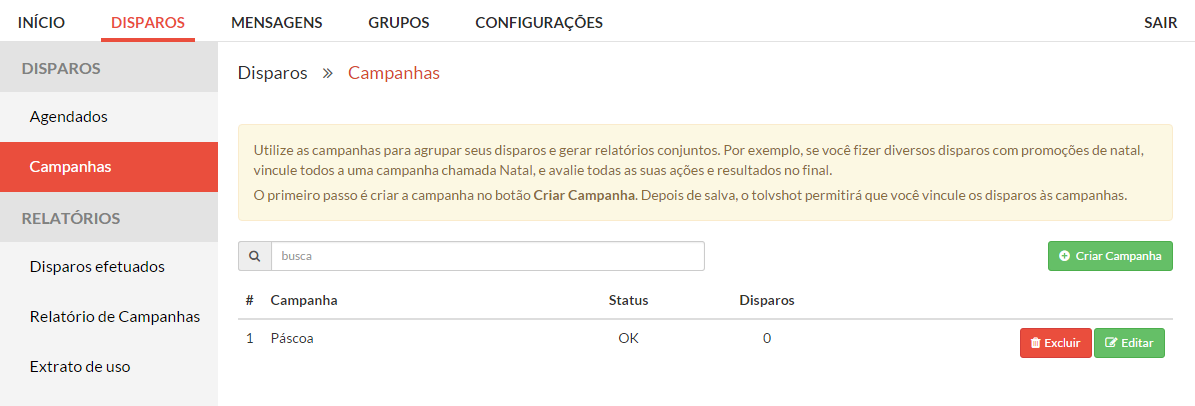Click the pencil icon on Editar
The width and height of the screenshot is (1195, 406).
pos(1111,343)
